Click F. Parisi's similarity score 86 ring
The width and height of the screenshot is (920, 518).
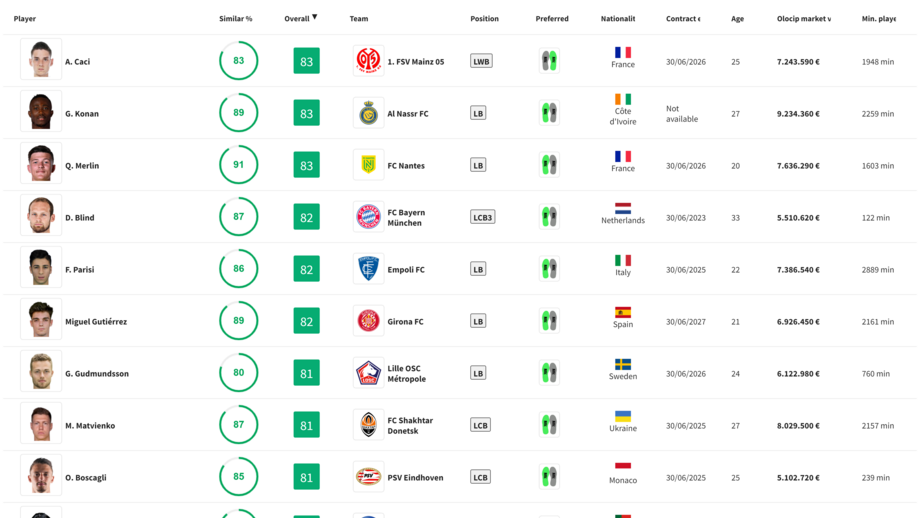238,269
